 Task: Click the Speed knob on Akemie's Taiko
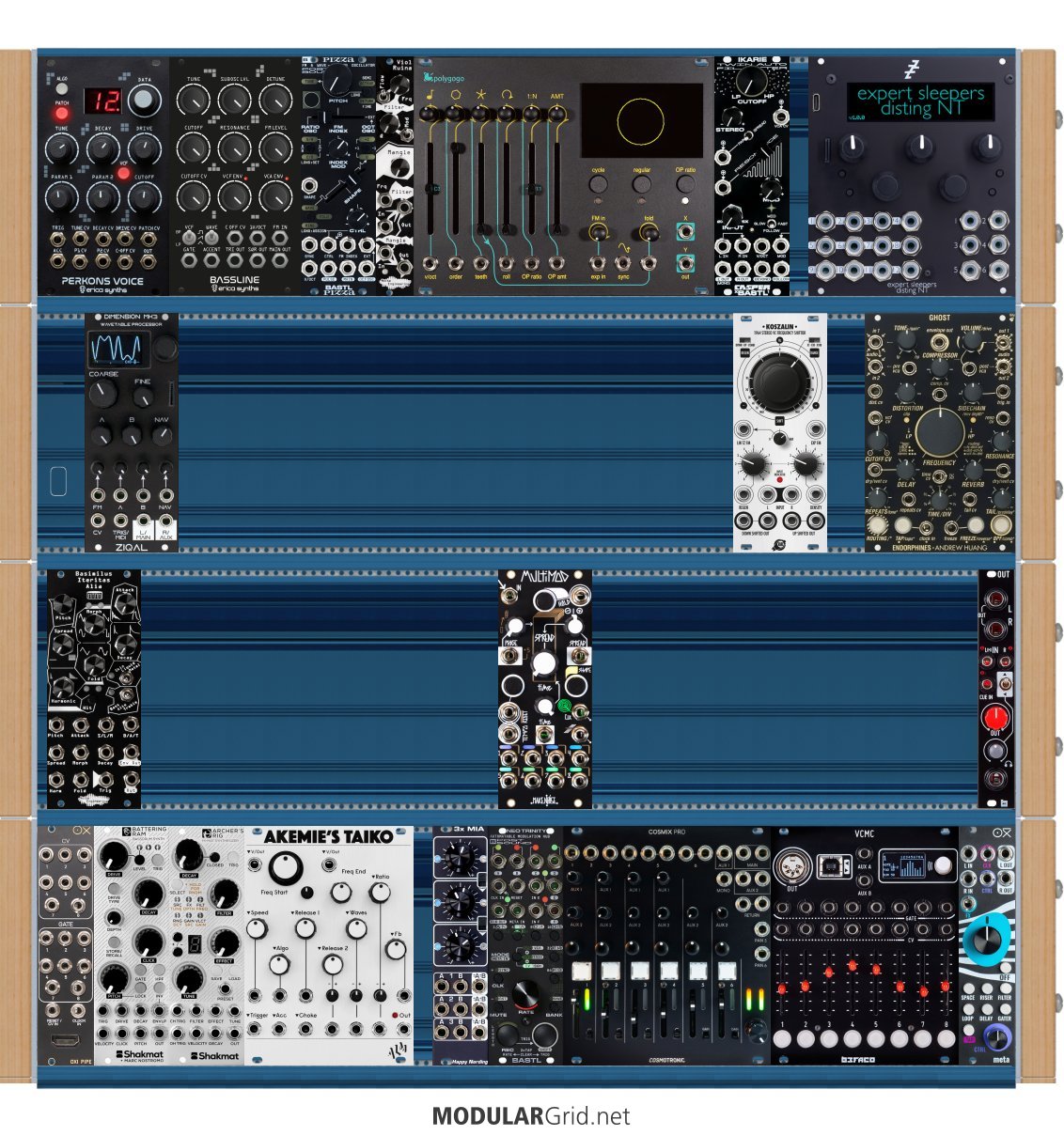pos(258,928)
